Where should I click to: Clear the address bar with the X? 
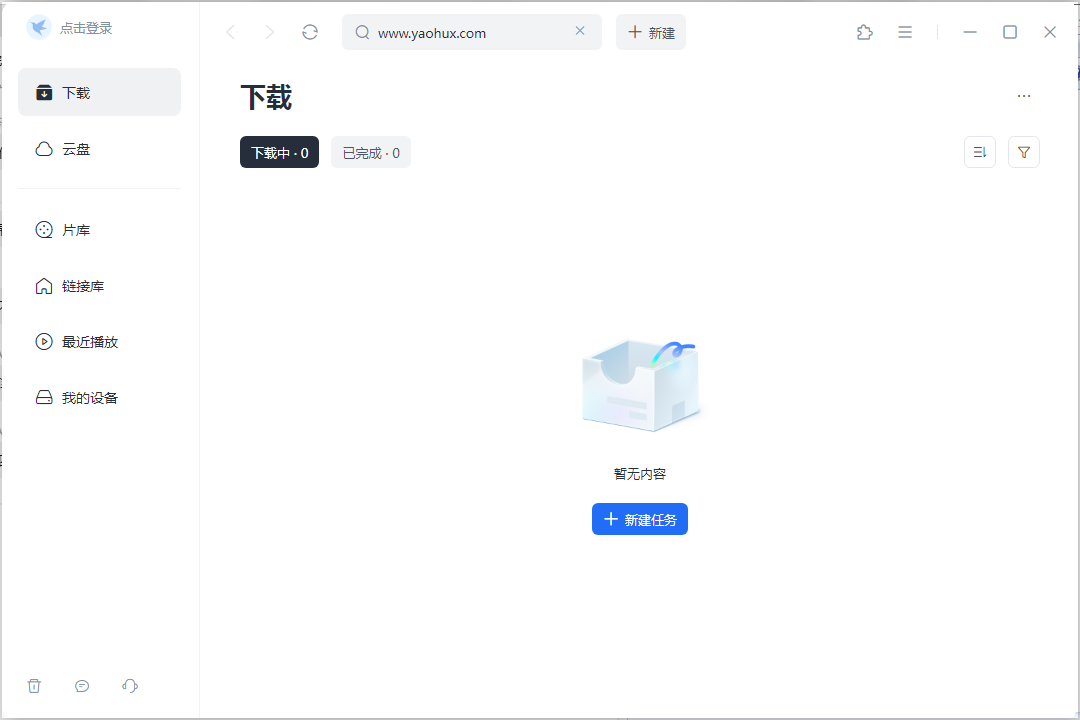click(580, 31)
